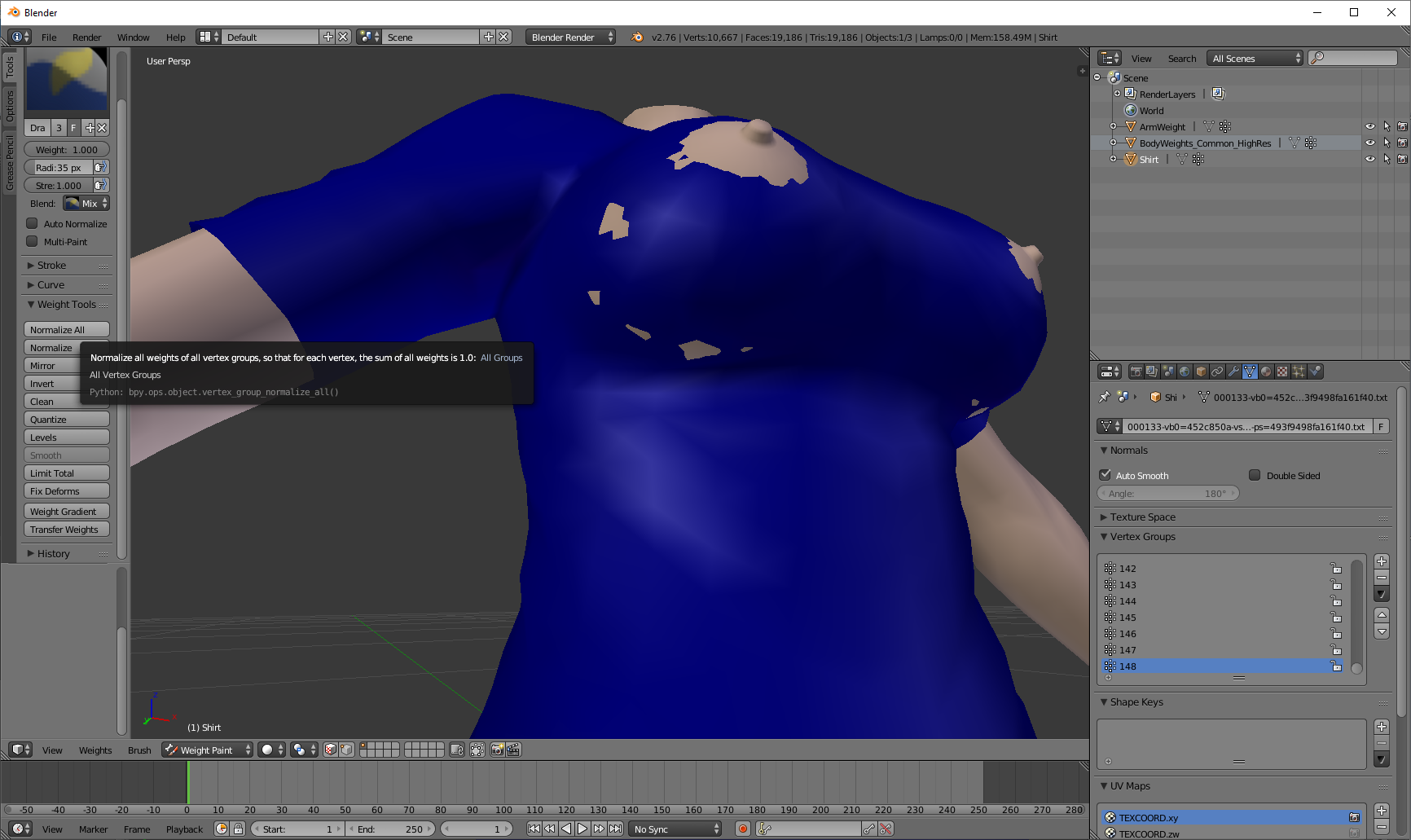This screenshot has width=1411, height=840.
Task: Jump to the first frame
Action: click(x=534, y=829)
